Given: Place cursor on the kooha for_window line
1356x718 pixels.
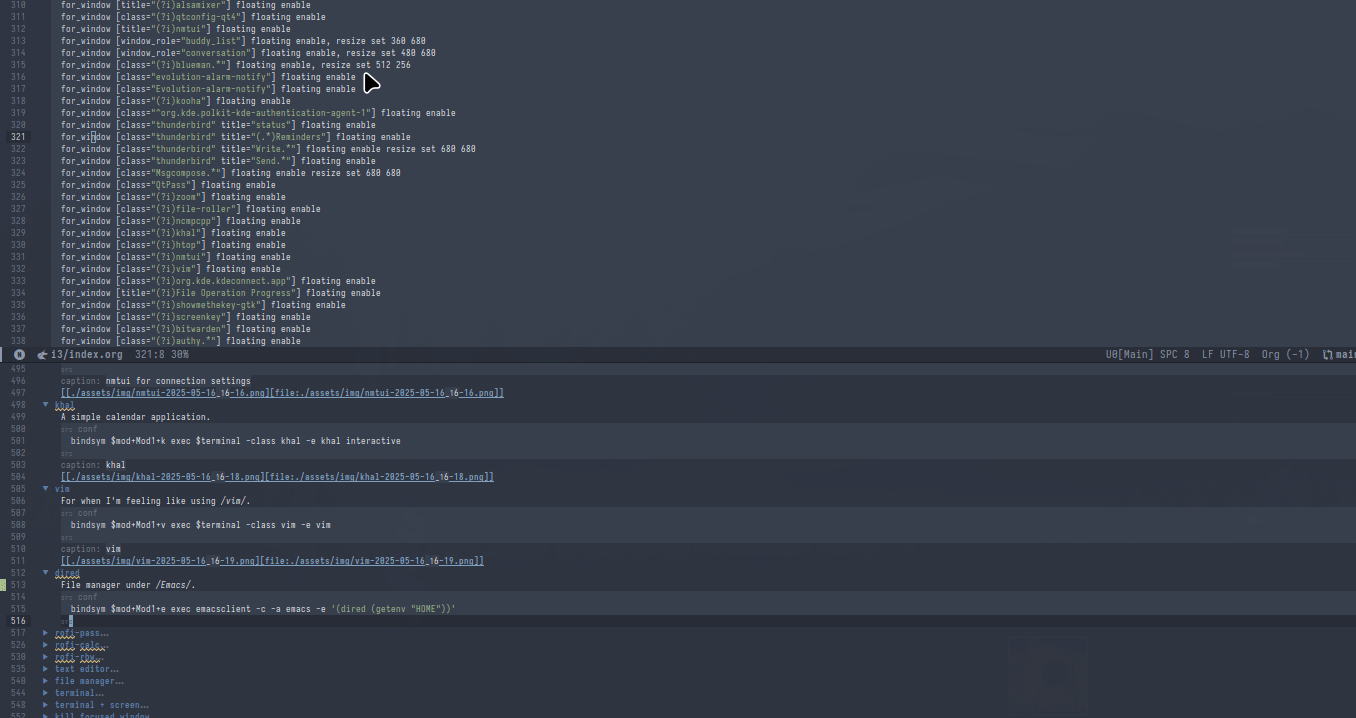Looking at the screenshot, I should 175,101.
